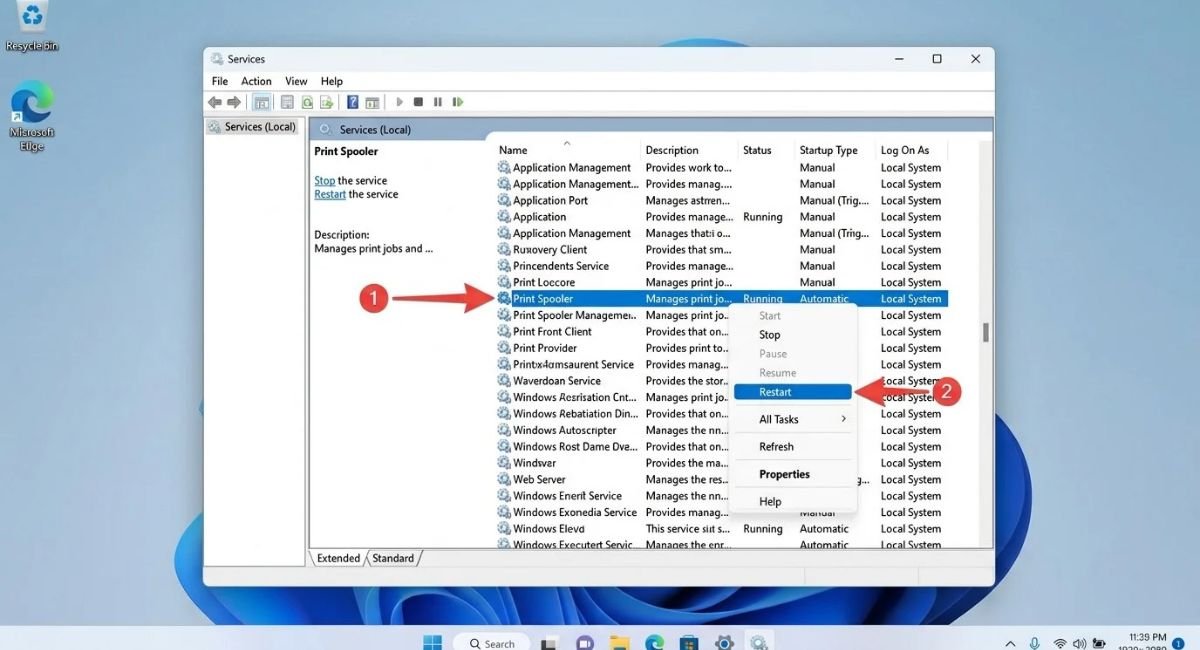The height and width of the screenshot is (650, 1200).
Task: Click the Wi-Fi icon in system tray
Action: 1059,642
